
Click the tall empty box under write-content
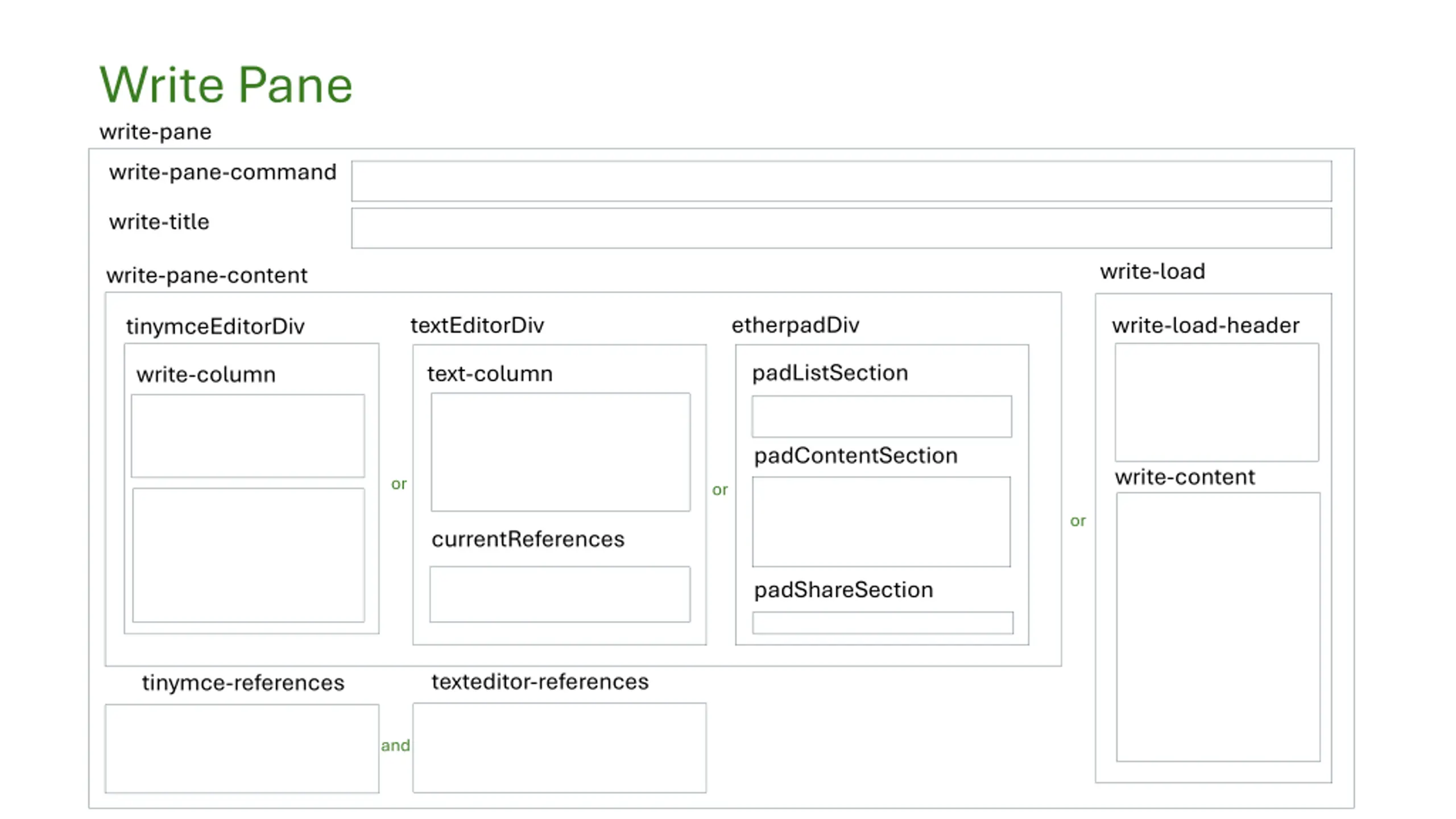[x=1218, y=627]
